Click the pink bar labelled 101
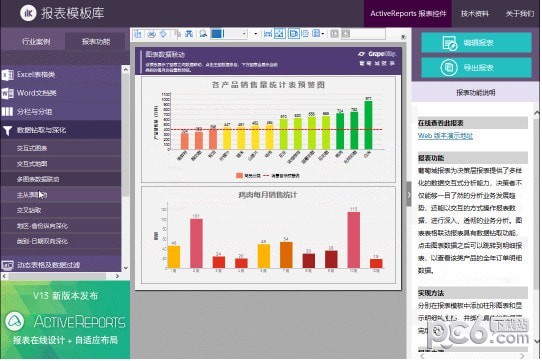The height and width of the screenshot is (361, 542). pyautogui.click(x=196, y=243)
